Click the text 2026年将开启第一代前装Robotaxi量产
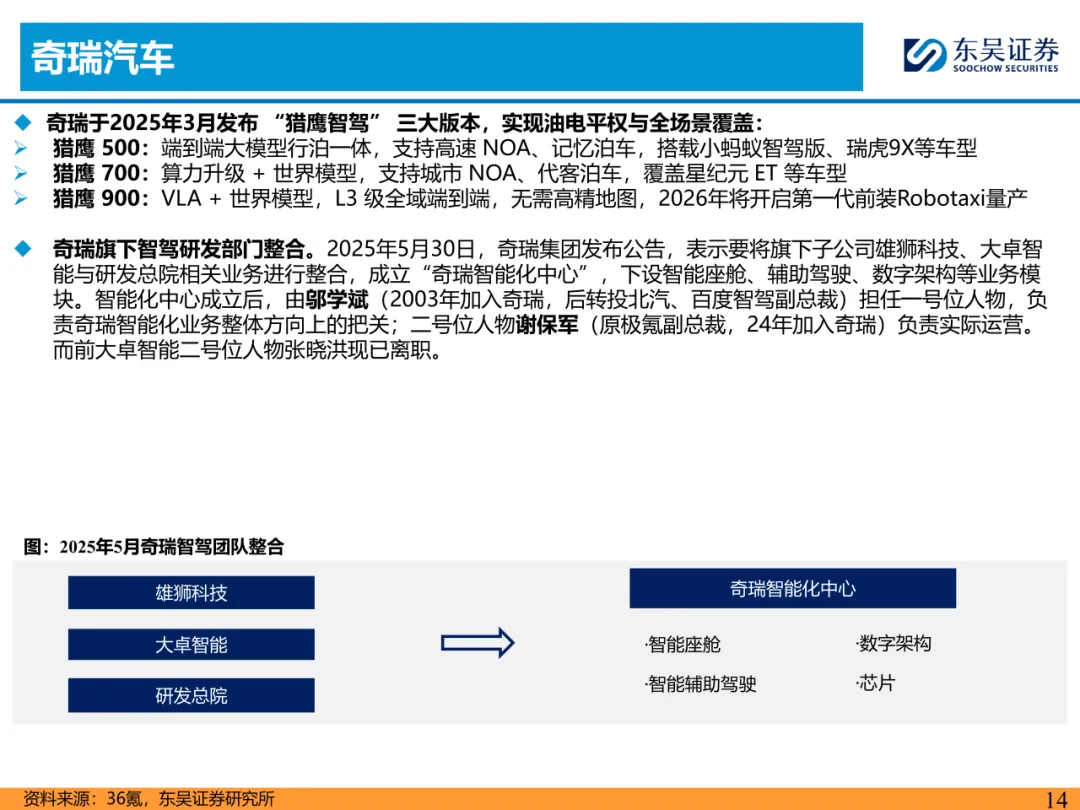Screen dimensions: 1080x810 tap(843, 198)
